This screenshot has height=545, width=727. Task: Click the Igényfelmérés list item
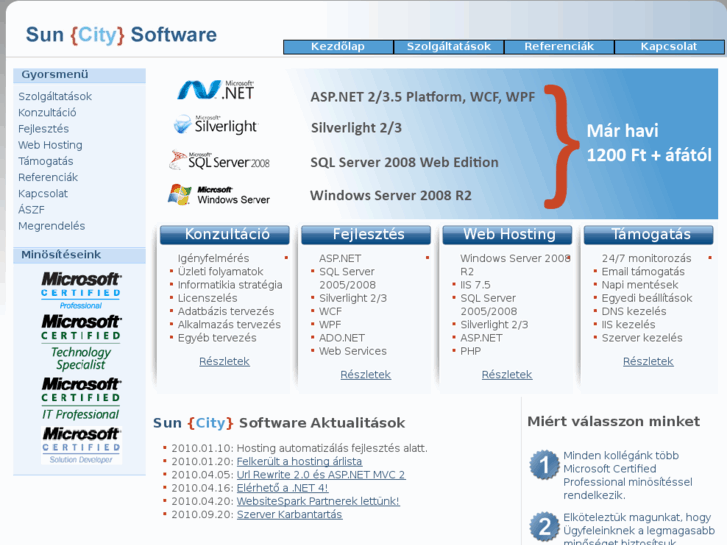(213, 258)
